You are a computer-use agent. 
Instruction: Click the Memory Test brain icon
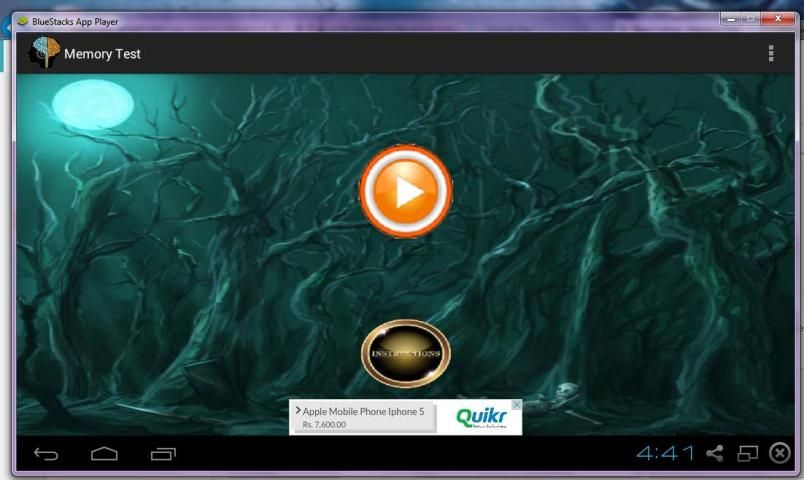coord(44,53)
